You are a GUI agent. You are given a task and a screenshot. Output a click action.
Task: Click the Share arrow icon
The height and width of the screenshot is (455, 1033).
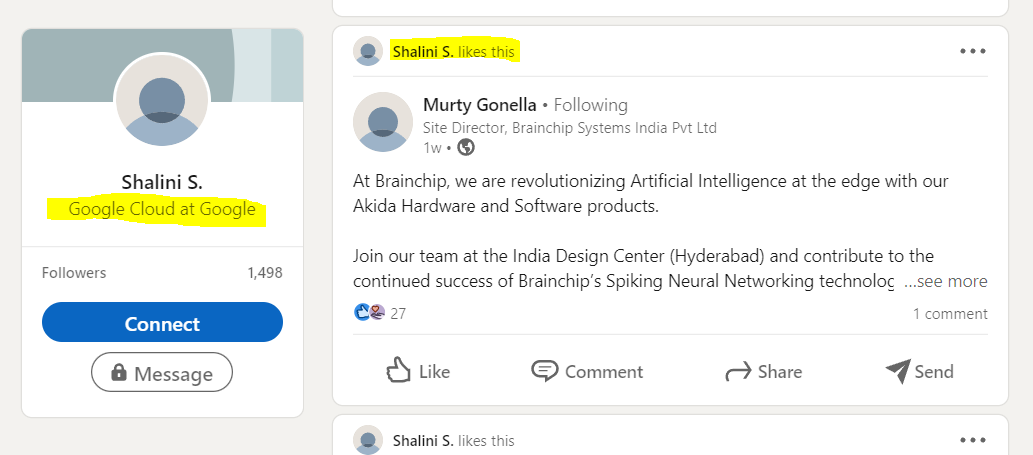(738, 372)
